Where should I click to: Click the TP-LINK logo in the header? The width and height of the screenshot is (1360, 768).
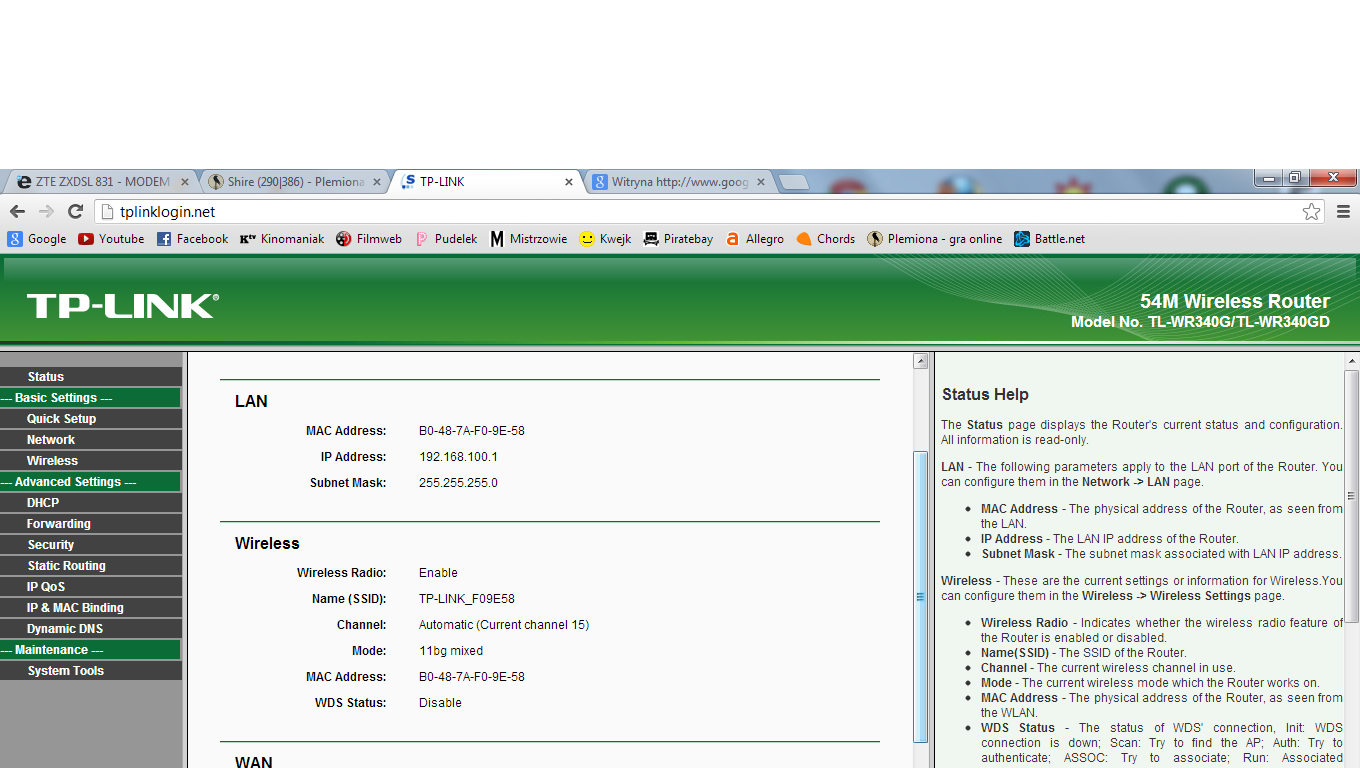[x=122, y=306]
